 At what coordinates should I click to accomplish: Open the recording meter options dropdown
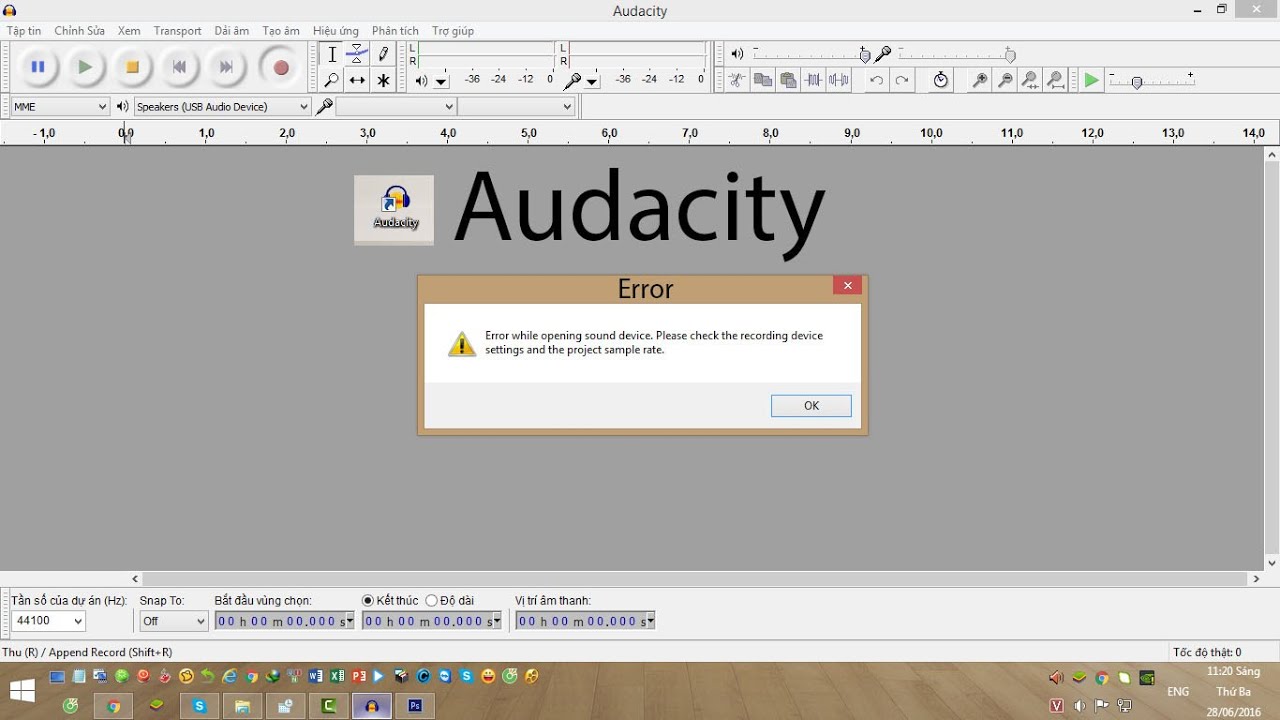[592, 82]
